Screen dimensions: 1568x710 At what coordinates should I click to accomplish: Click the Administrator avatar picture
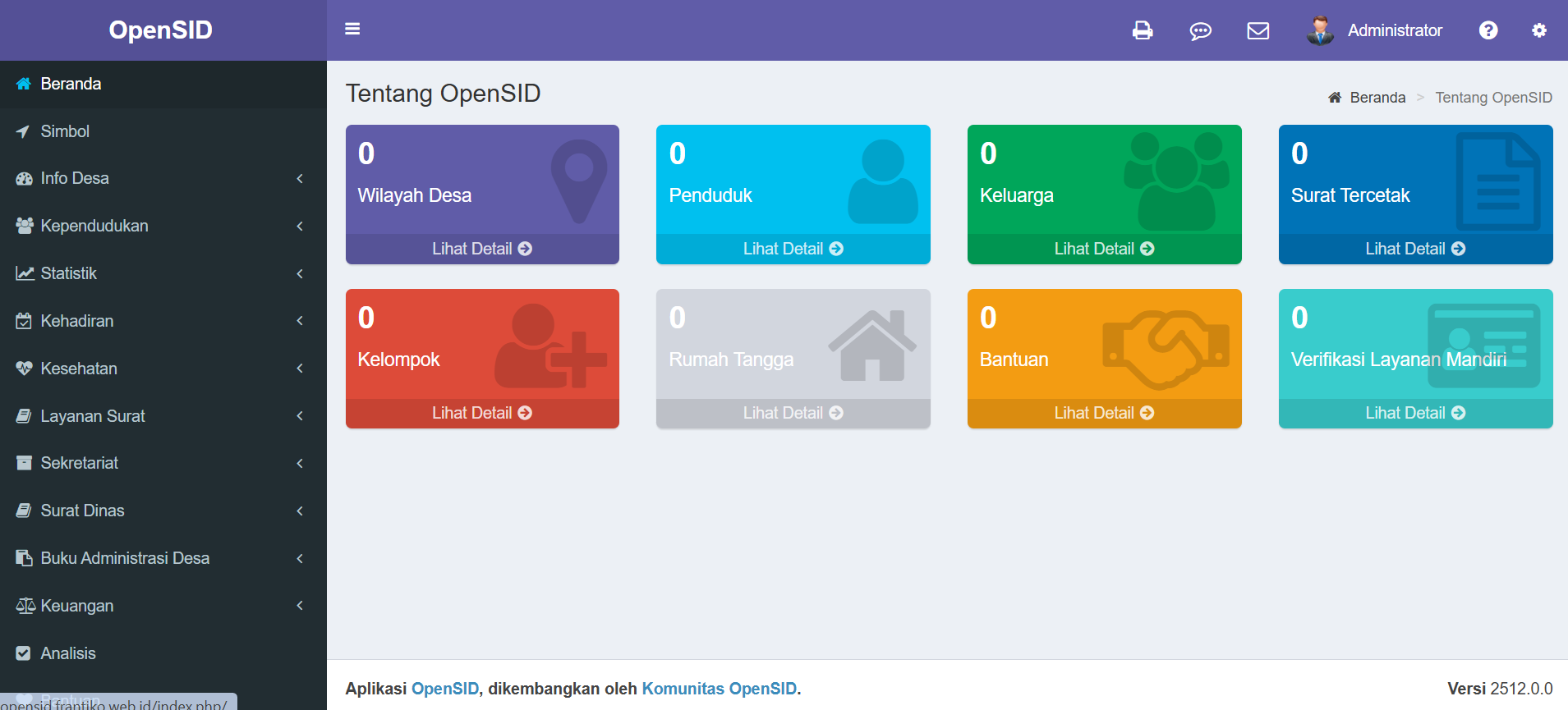click(1320, 30)
